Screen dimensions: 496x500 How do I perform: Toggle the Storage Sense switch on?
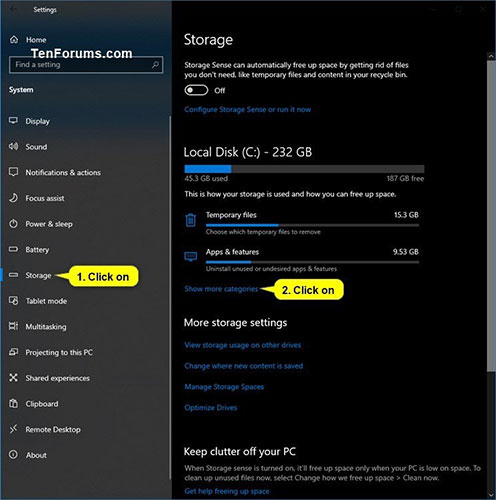pos(196,90)
